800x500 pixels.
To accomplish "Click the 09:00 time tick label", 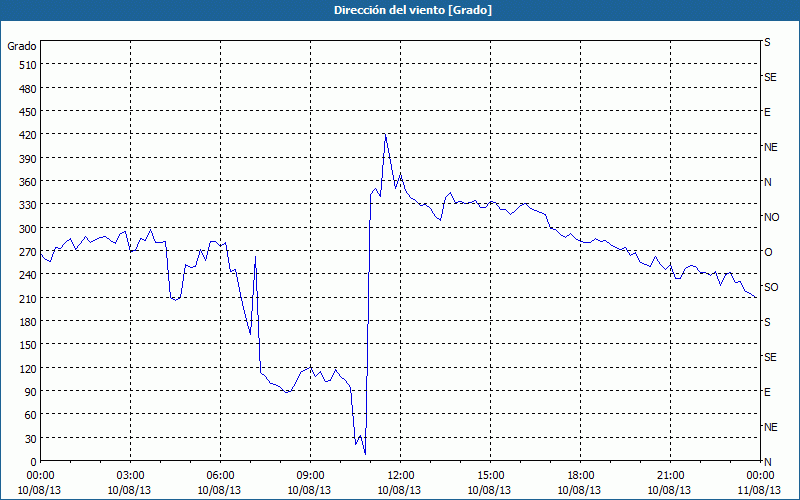I will point(310,476).
